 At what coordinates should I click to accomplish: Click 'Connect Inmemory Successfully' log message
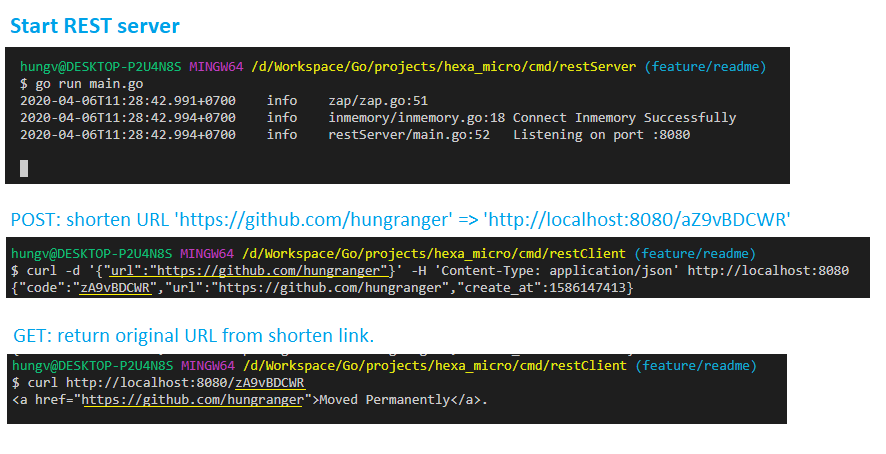624,118
